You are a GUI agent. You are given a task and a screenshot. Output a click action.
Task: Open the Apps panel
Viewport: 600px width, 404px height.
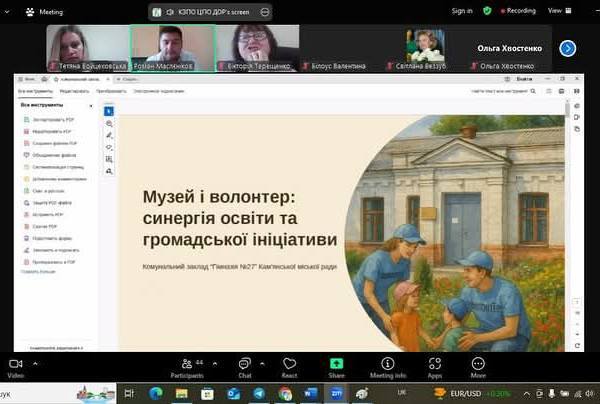tap(435, 366)
